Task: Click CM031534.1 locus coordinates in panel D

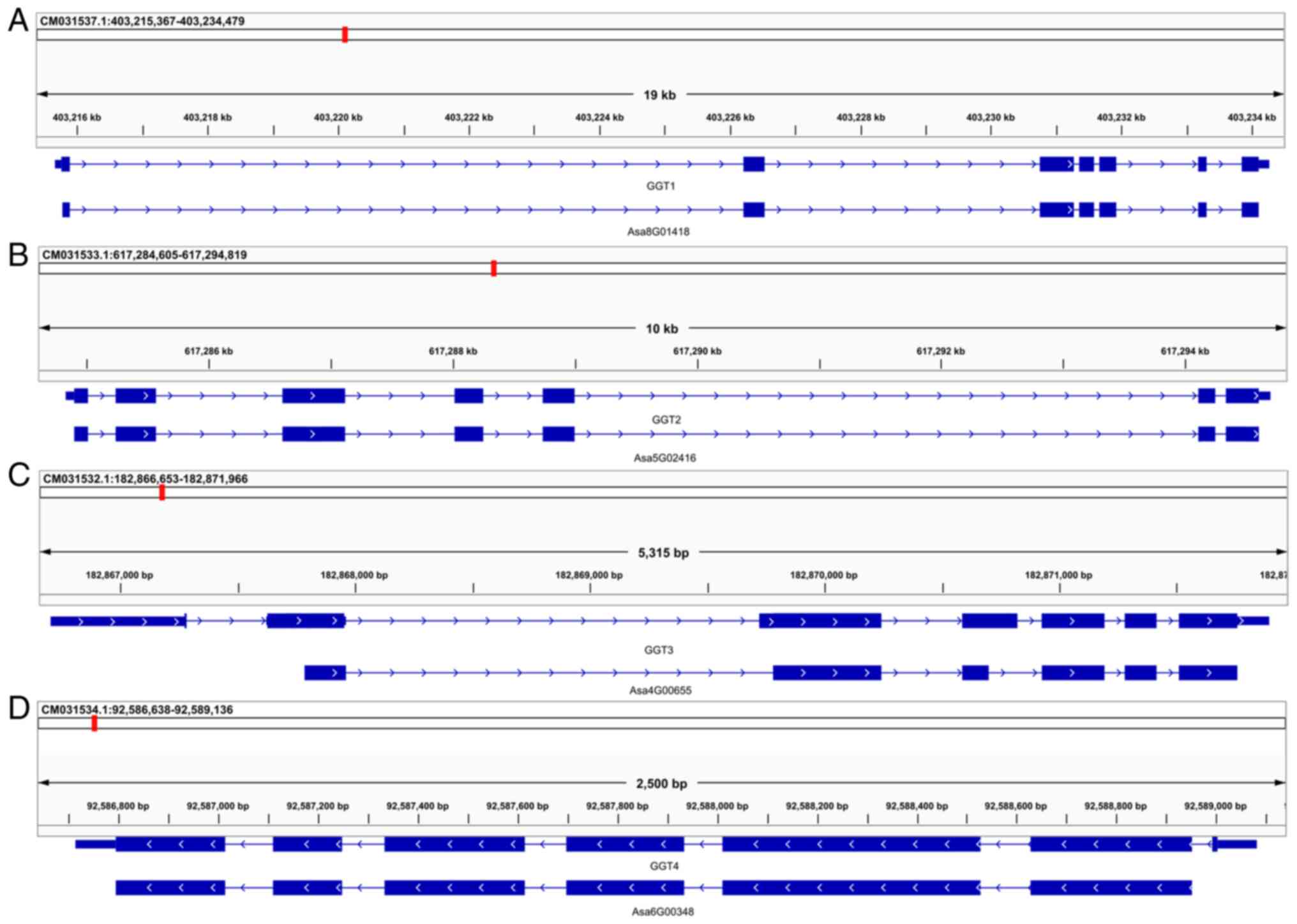Action: point(137,710)
